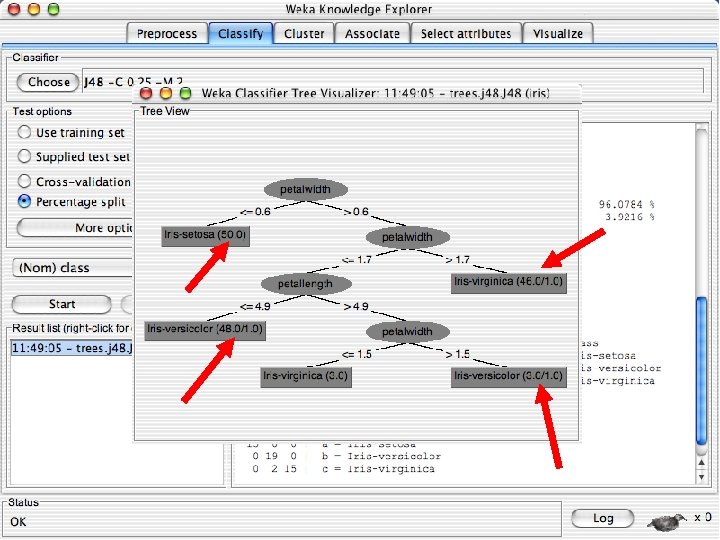Zoom the Tree Visualizer window
720x540 pixels.
pyautogui.click(x=185, y=93)
